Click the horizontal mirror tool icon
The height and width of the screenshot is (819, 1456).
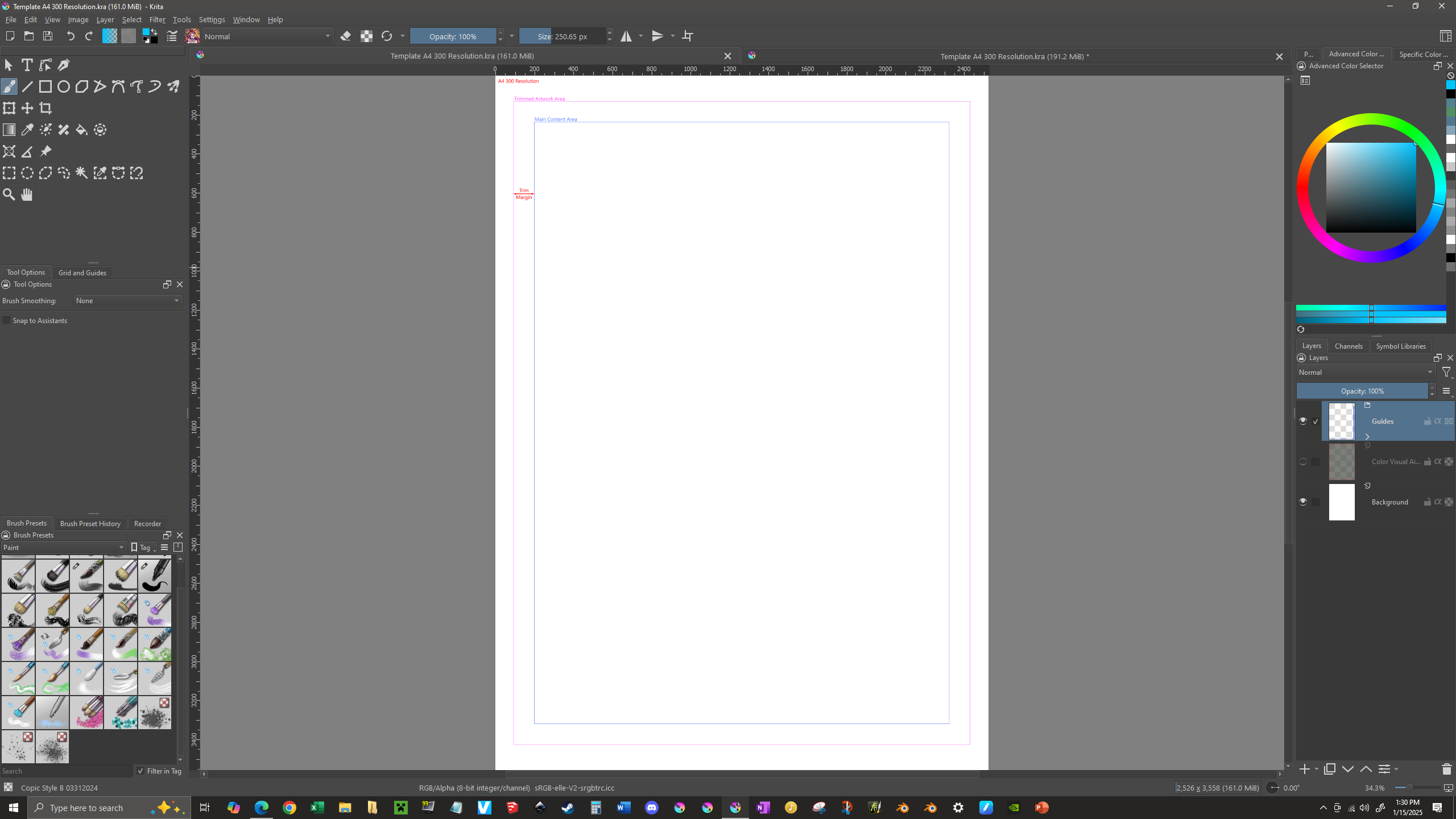pyautogui.click(x=626, y=36)
